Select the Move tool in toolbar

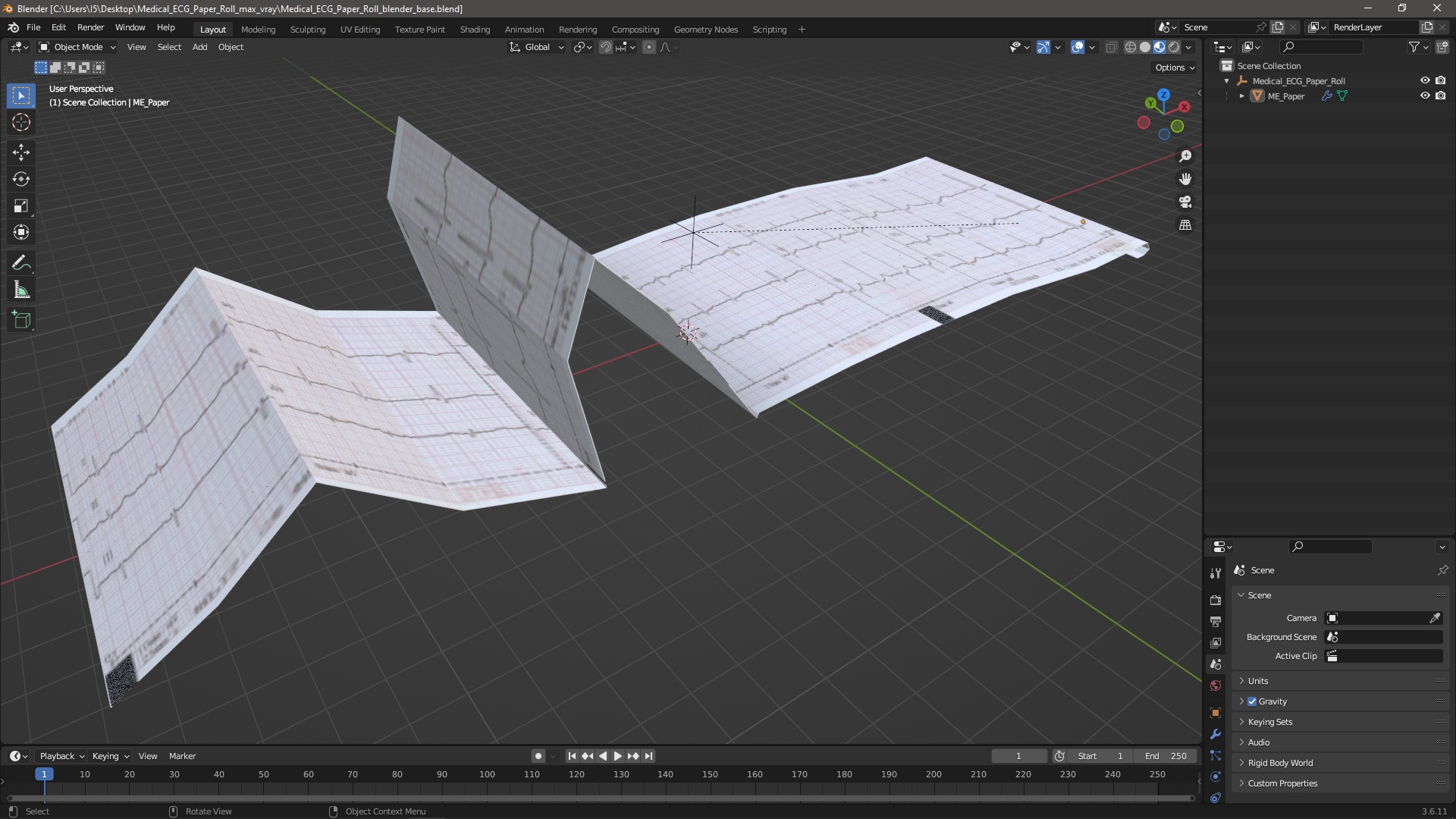(x=22, y=151)
